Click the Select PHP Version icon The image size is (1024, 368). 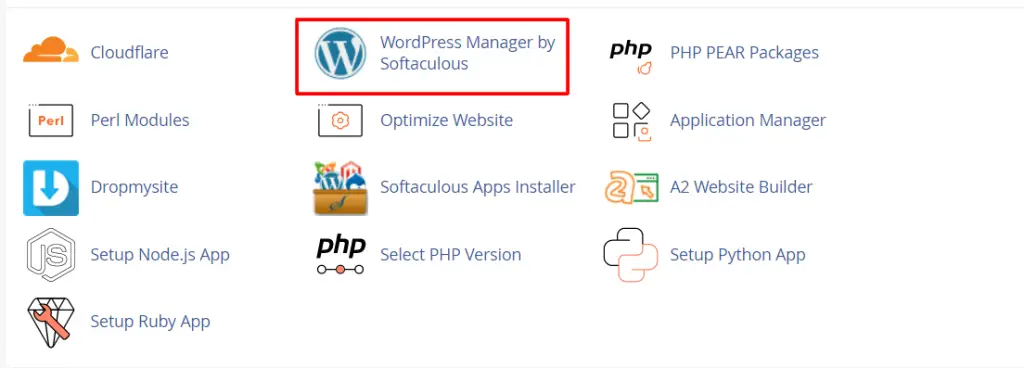pos(340,255)
